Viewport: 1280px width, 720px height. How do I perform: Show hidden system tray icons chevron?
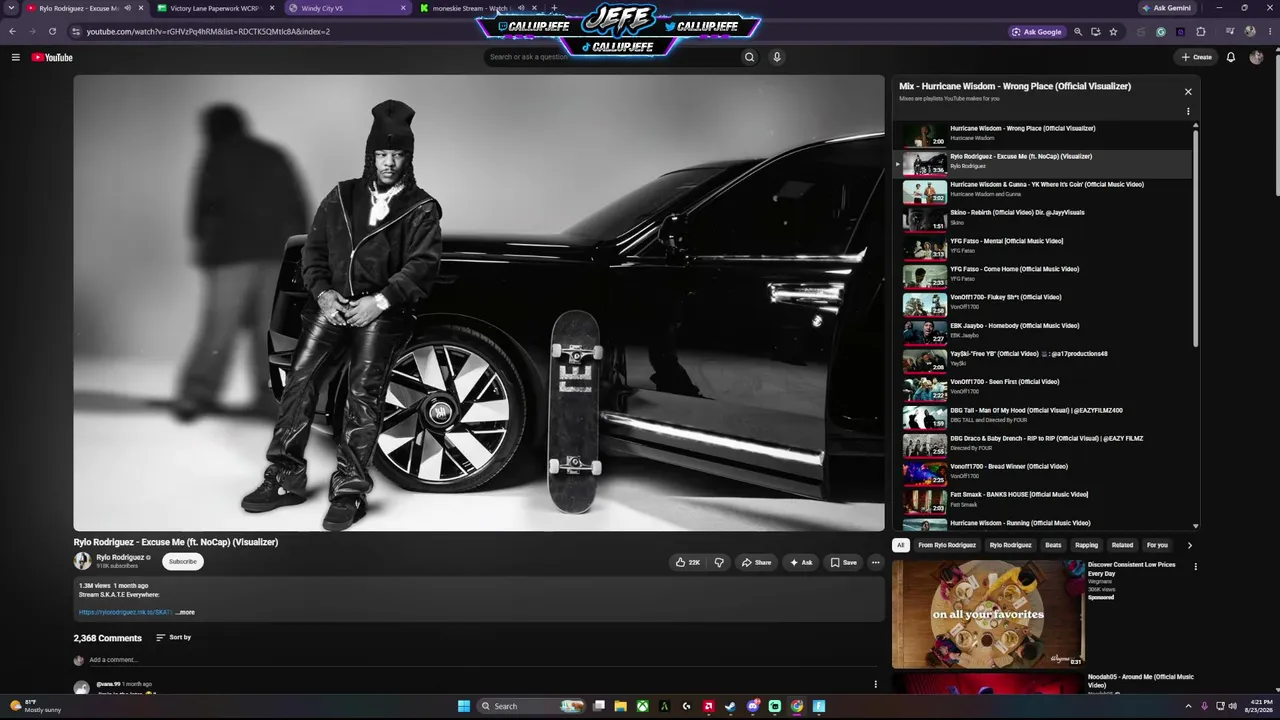pos(1188,706)
